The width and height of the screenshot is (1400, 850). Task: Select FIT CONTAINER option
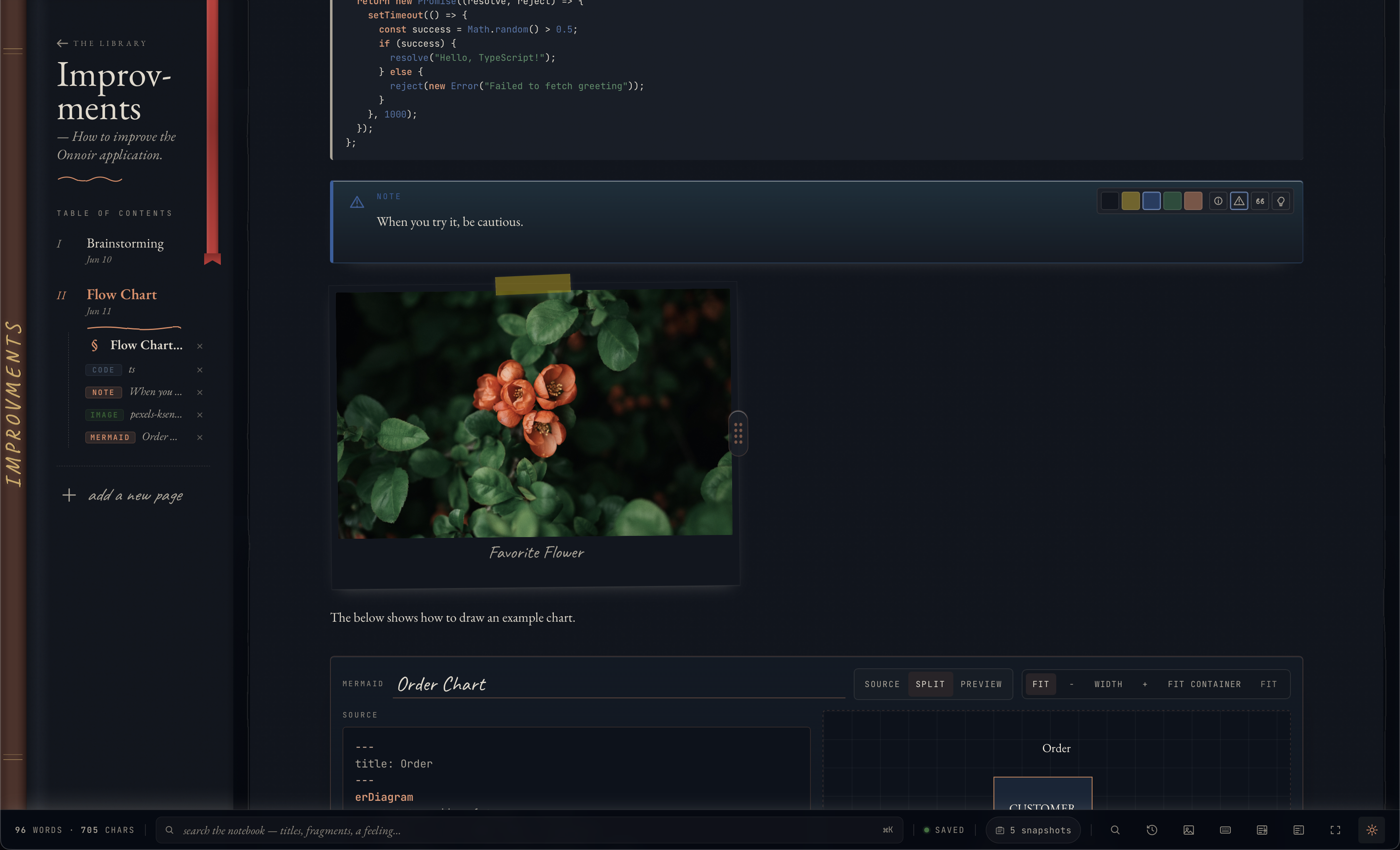coord(1204,684)
